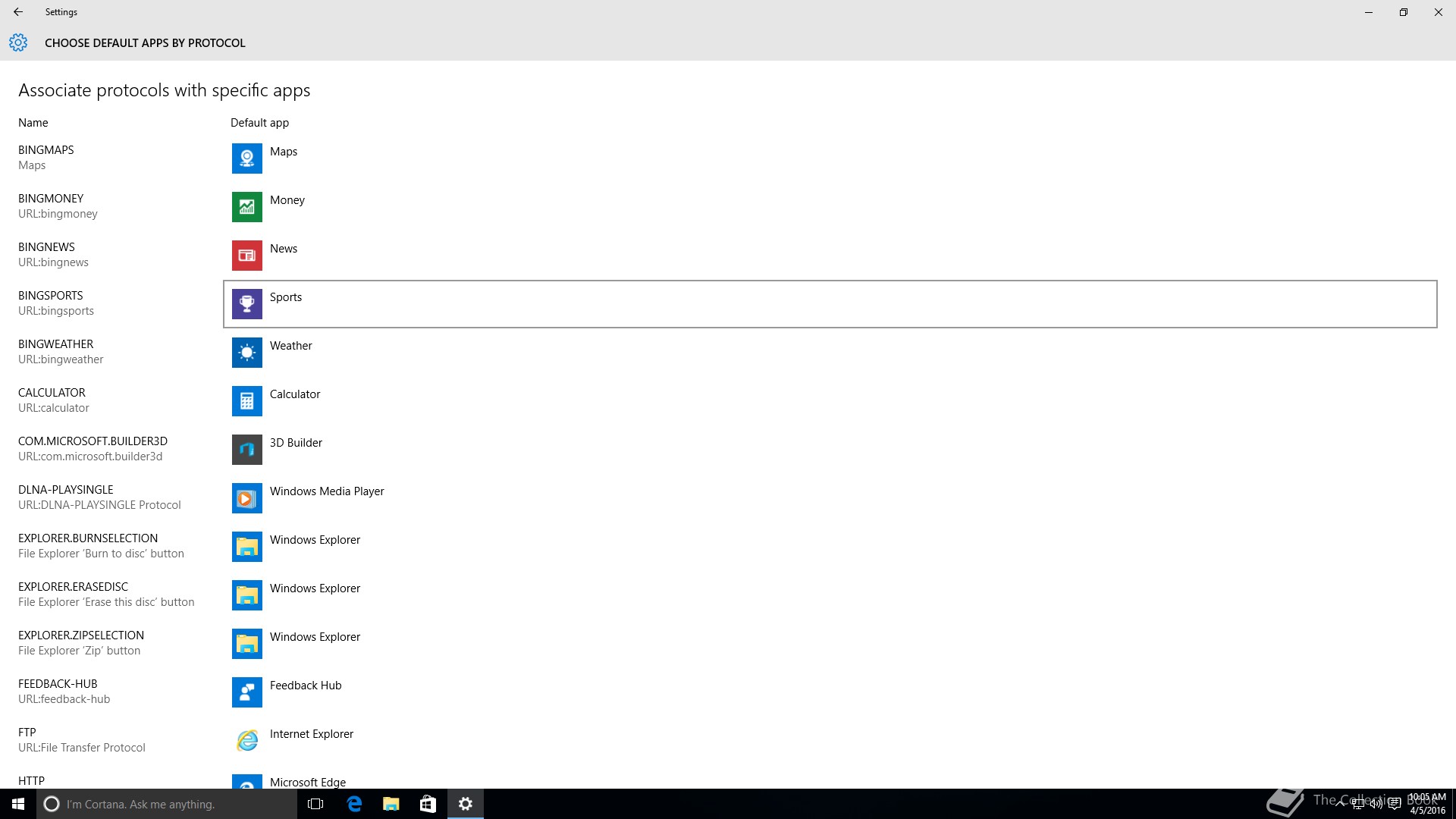Image resolution: width=1456 pixels, height=819 pixels.
Task: Change default app labeled Calculator
Action: click(295, 394)
